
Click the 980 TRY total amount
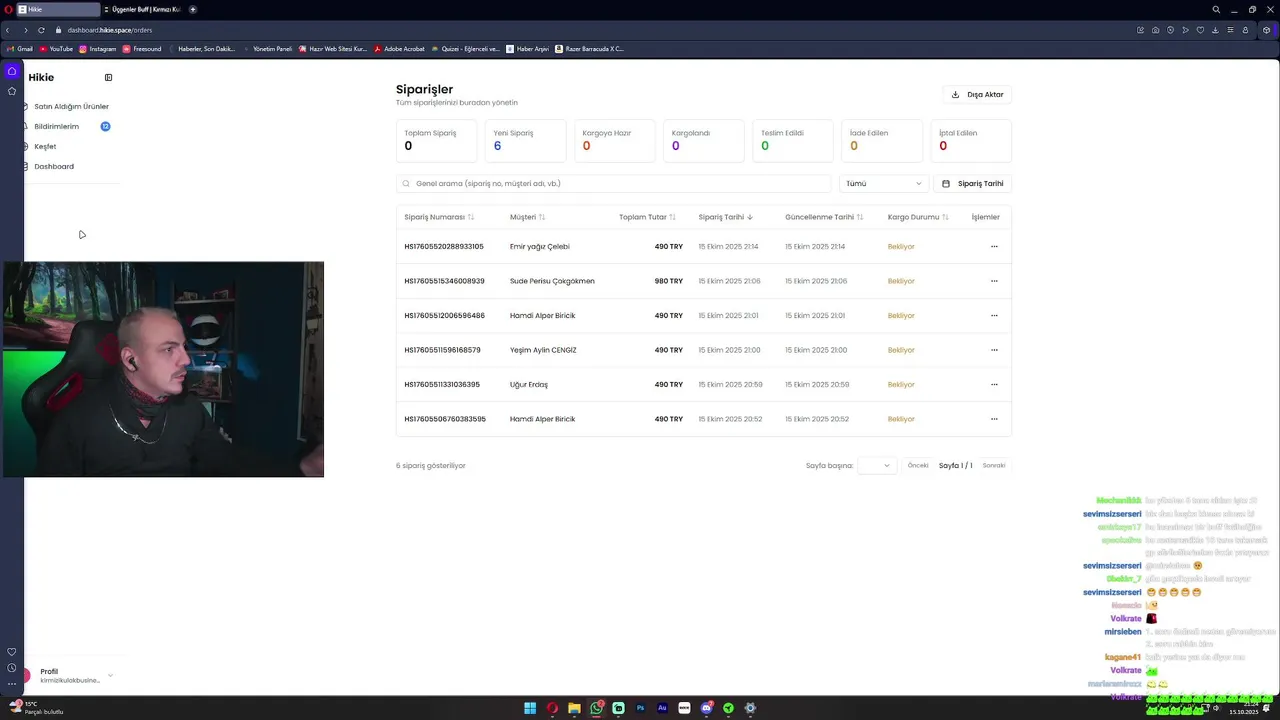(x=669, y=281)
